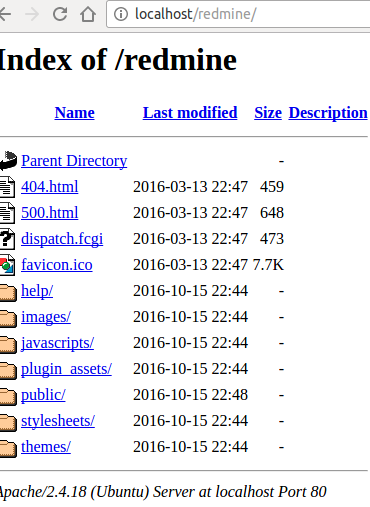Open the 500.html file link
The height and width of the screenshot is (507, 370).
coord(50,213)
